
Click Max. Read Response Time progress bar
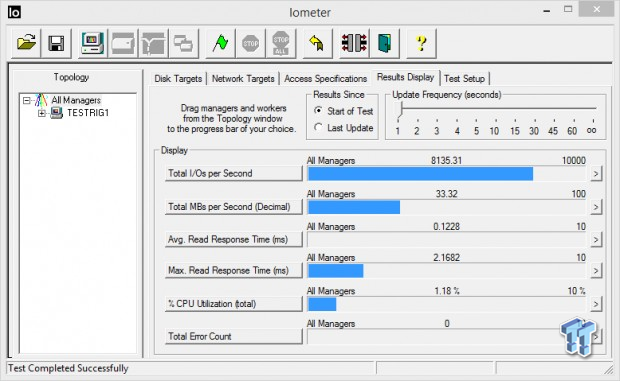pyautogui.click(x=447, y=271)
